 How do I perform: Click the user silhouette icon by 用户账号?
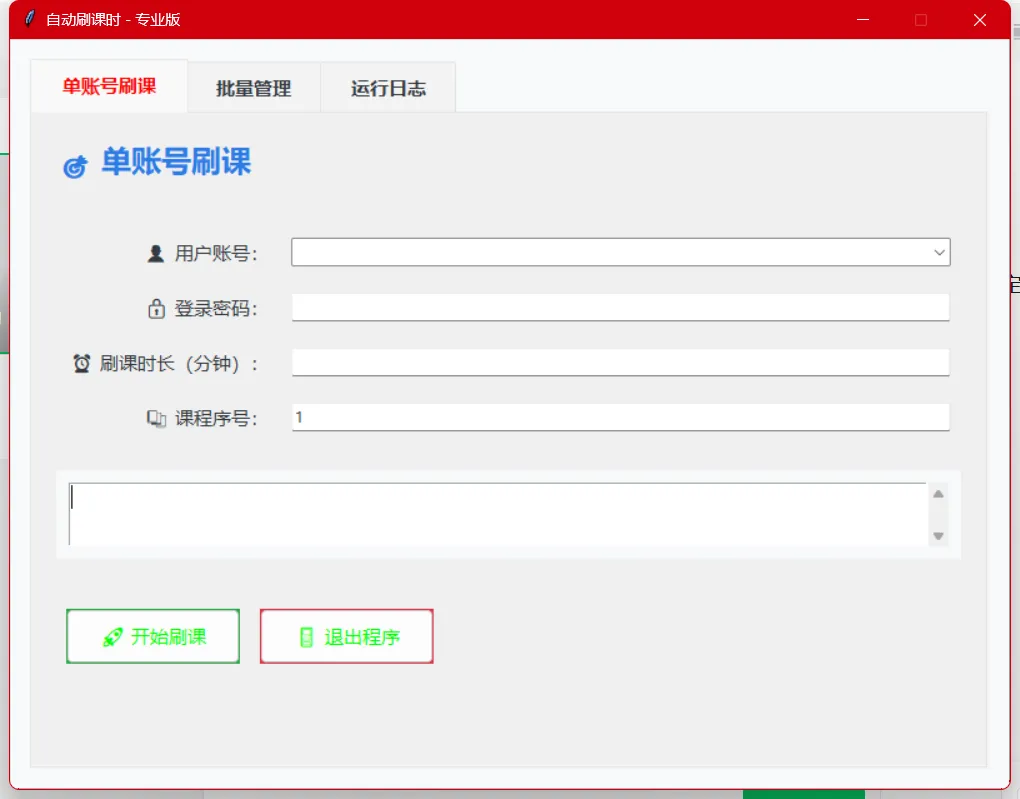point(155,253)
